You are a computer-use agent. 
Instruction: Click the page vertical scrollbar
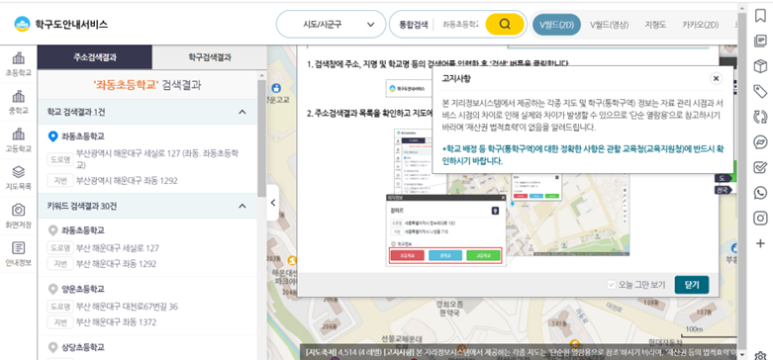pyautogui.click(x=741, y=180)
